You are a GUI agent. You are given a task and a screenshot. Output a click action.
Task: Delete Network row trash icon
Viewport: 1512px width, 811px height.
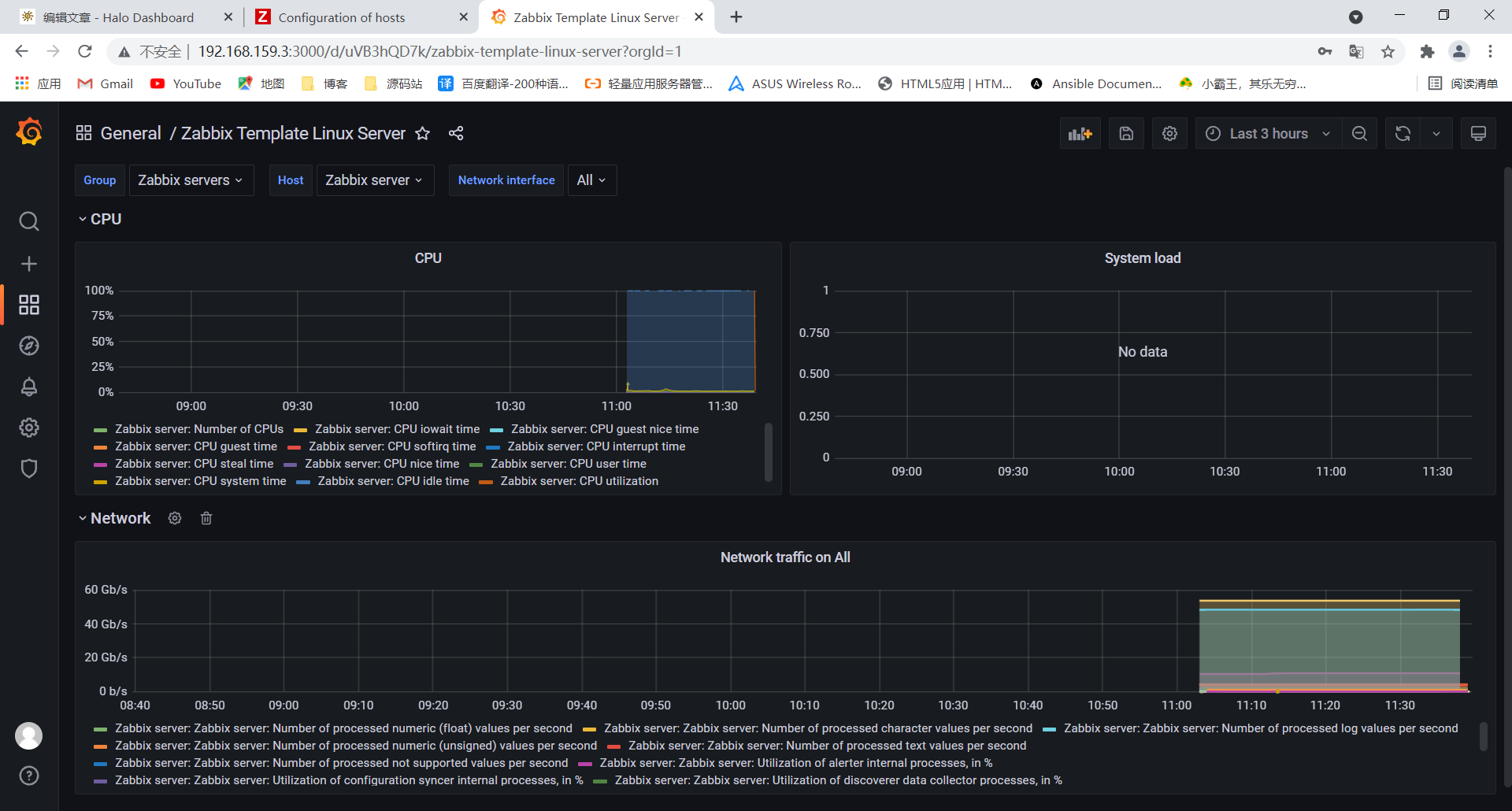tap(206, 518)
